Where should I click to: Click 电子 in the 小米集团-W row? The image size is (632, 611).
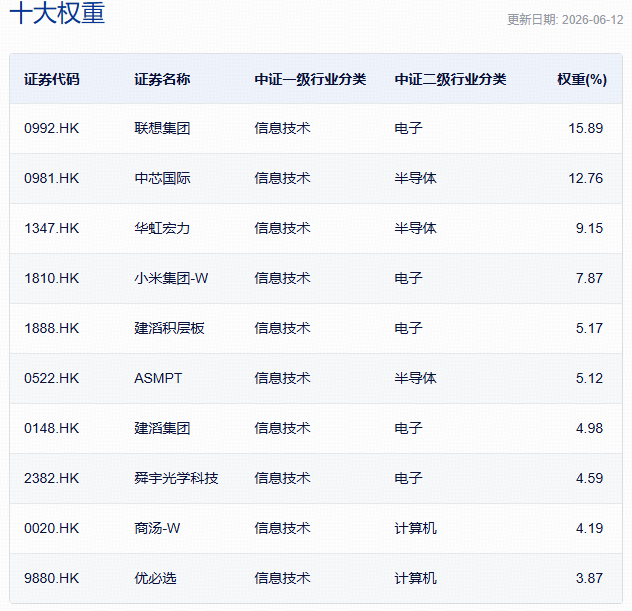coord(408,278)
